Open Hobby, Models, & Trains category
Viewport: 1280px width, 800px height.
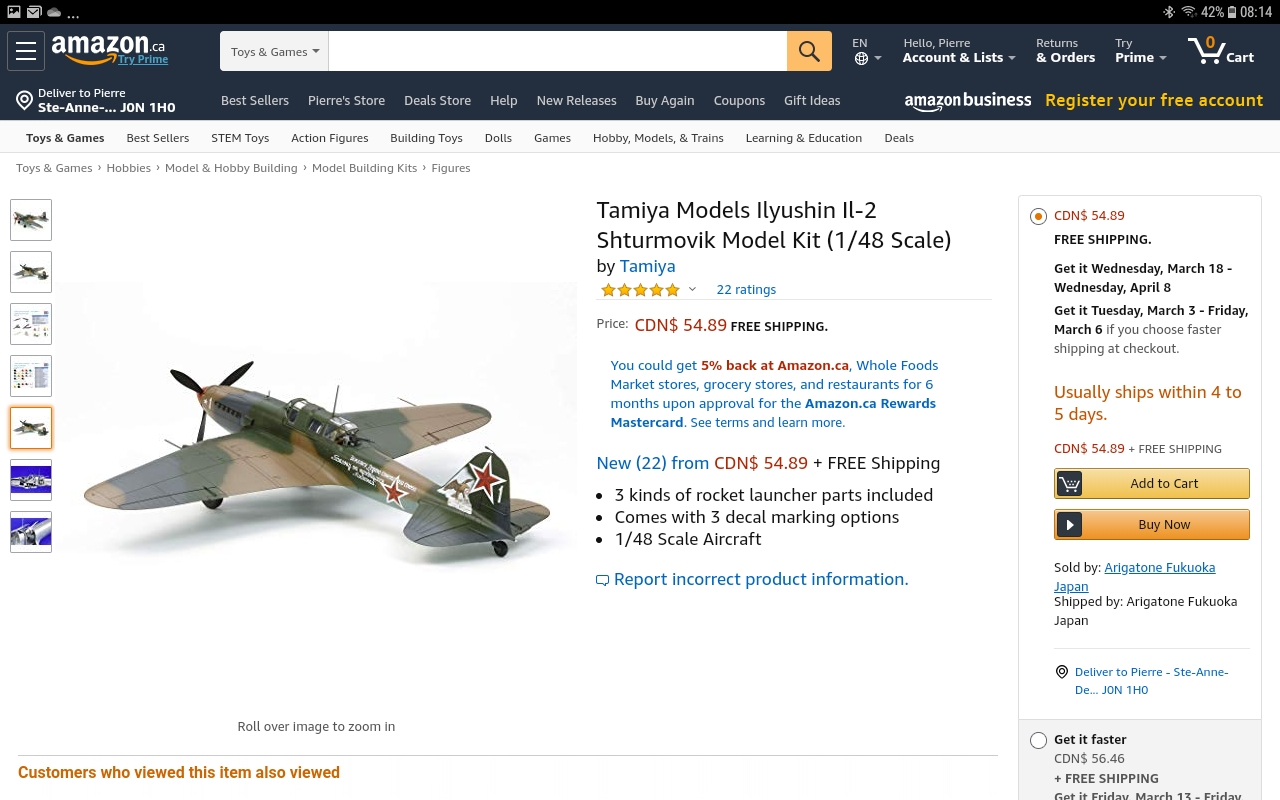click(658, 138)
